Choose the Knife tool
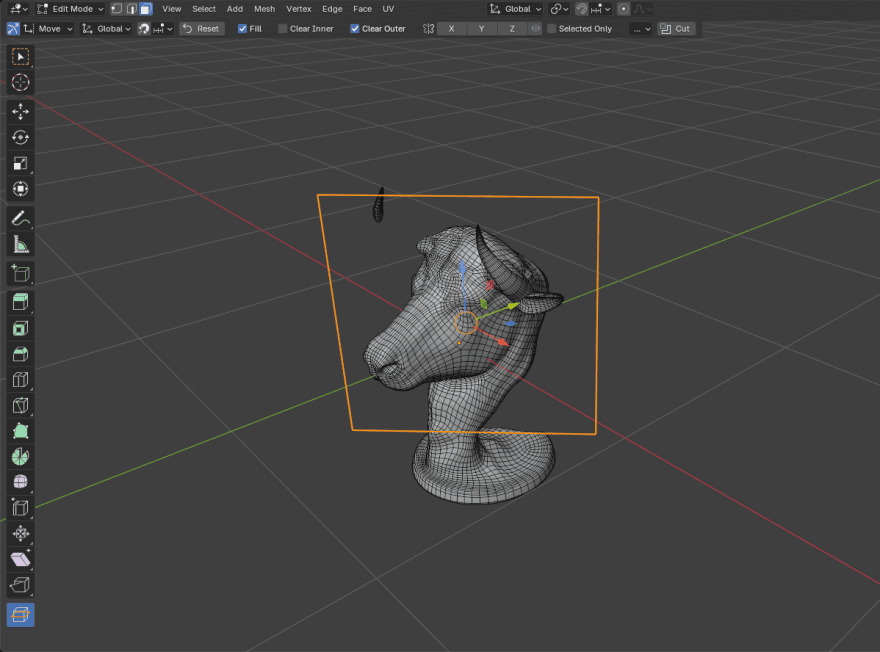The image size is (880, 652). click(x=20, y=405)
